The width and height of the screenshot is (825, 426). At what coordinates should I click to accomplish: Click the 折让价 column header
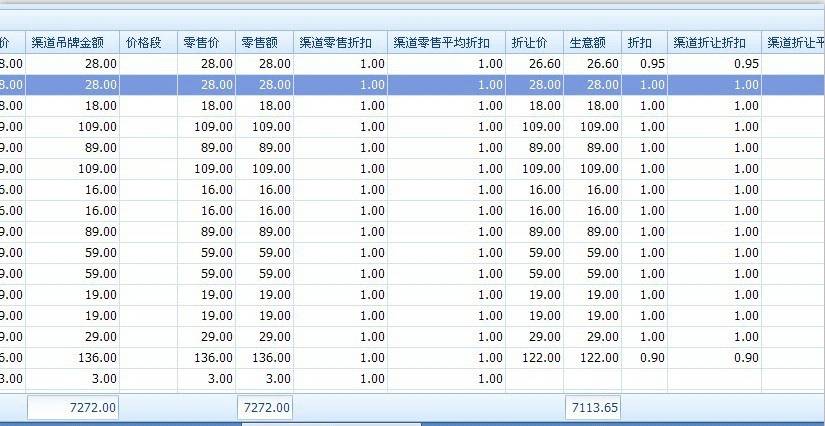534,43
